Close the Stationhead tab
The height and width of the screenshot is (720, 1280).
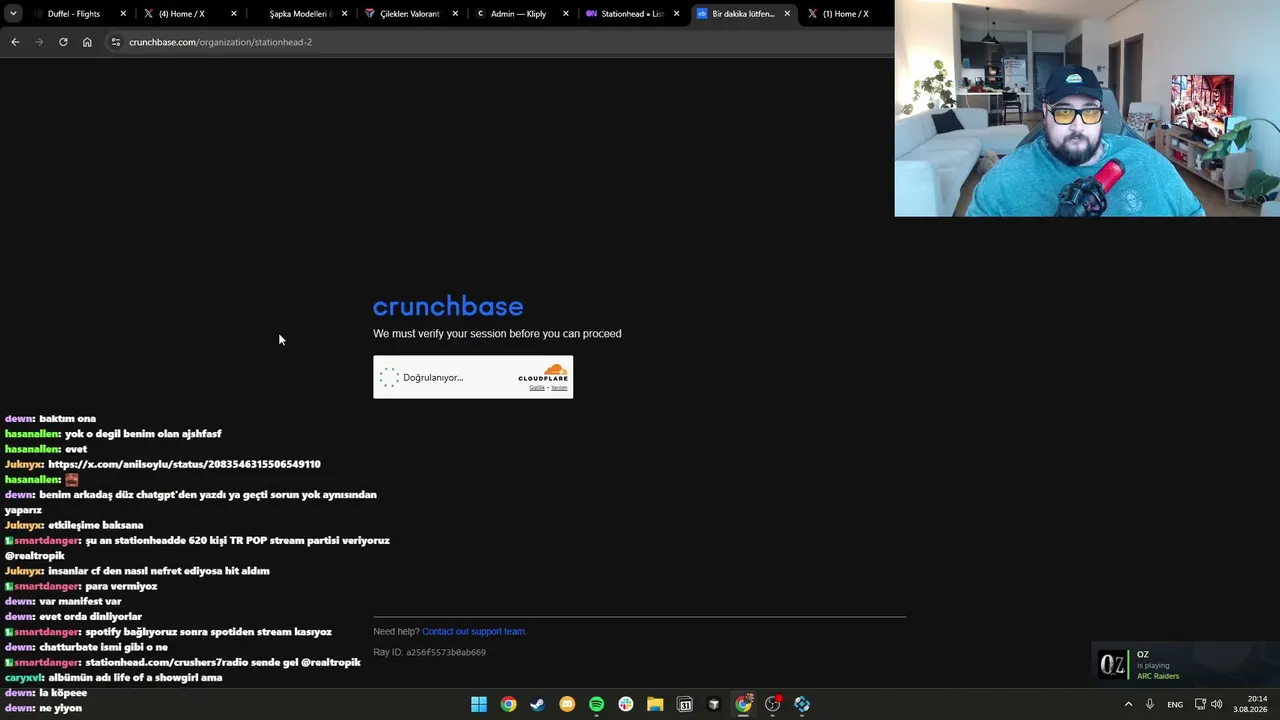676,14
